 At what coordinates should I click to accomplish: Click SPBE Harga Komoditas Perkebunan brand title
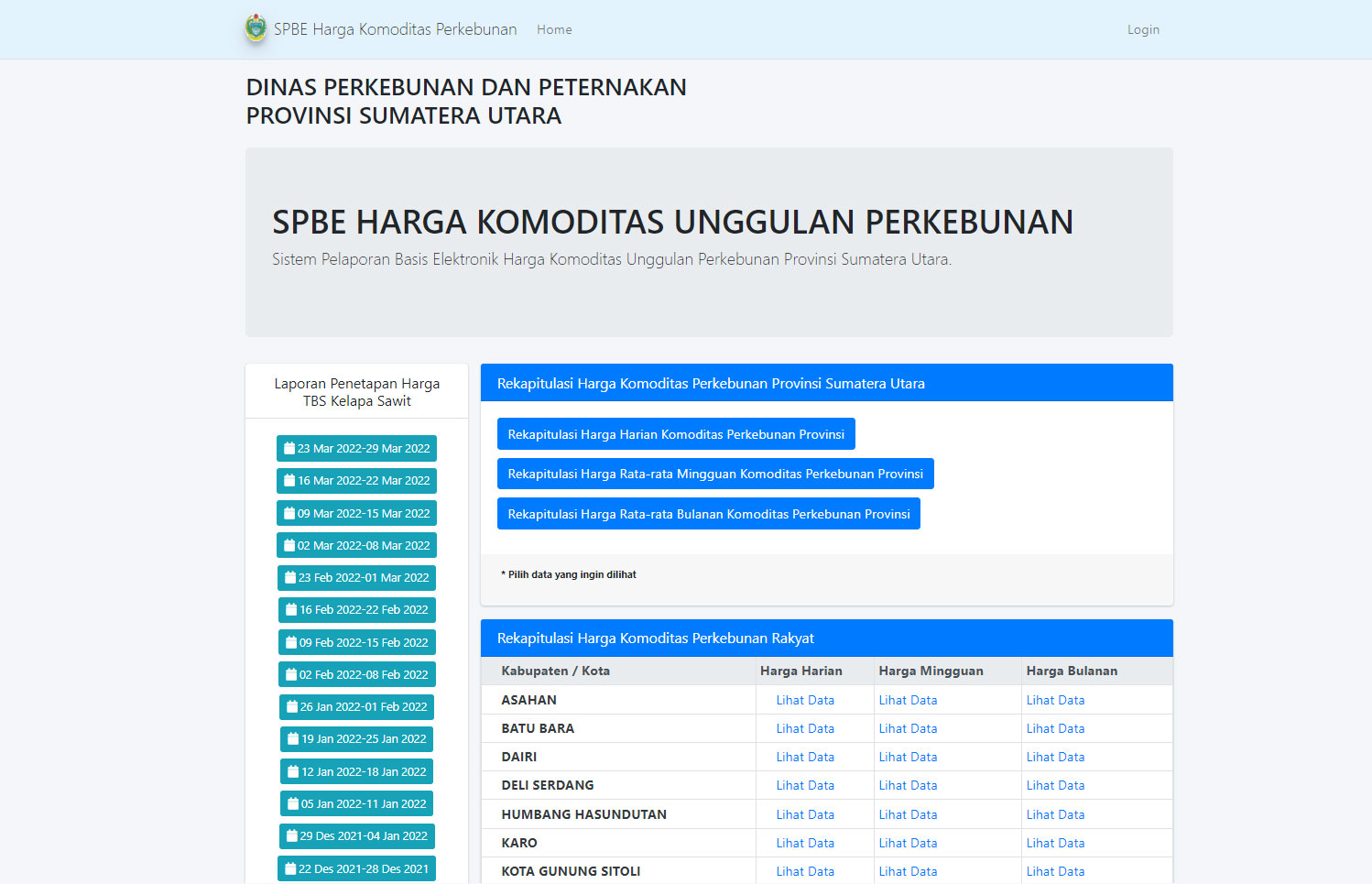pos(395,29)
